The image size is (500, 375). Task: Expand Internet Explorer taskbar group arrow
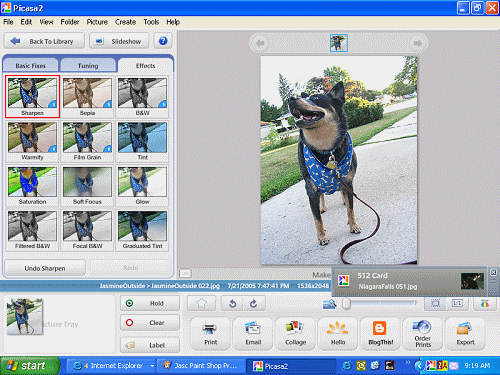pos(152,366)
